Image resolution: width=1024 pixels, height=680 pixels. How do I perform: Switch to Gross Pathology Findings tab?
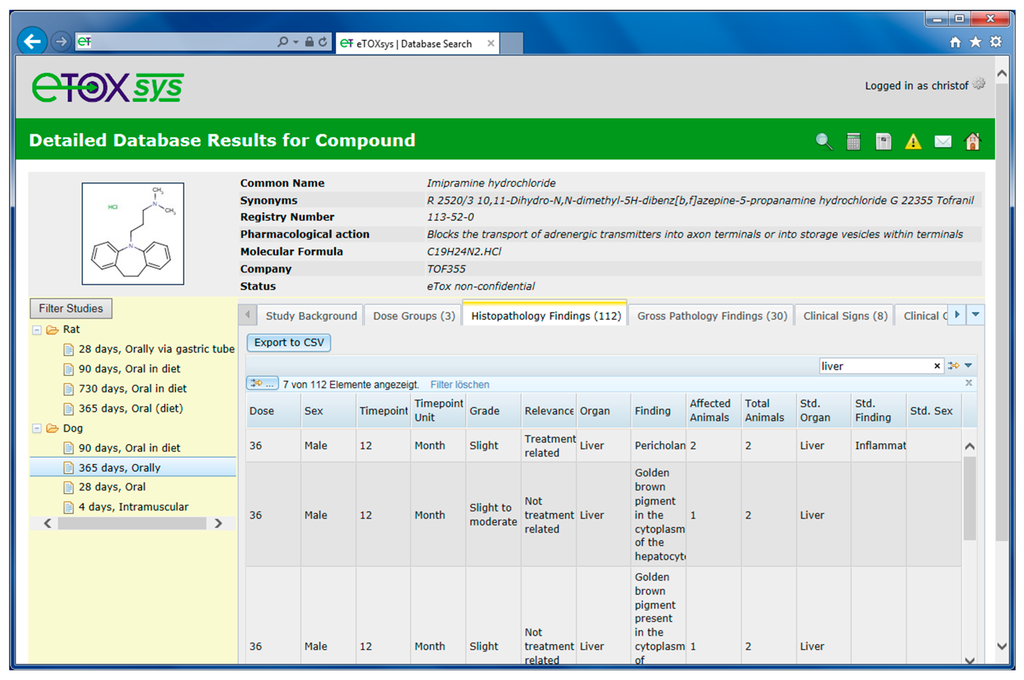pyautogui.click(x=711, y=316)
